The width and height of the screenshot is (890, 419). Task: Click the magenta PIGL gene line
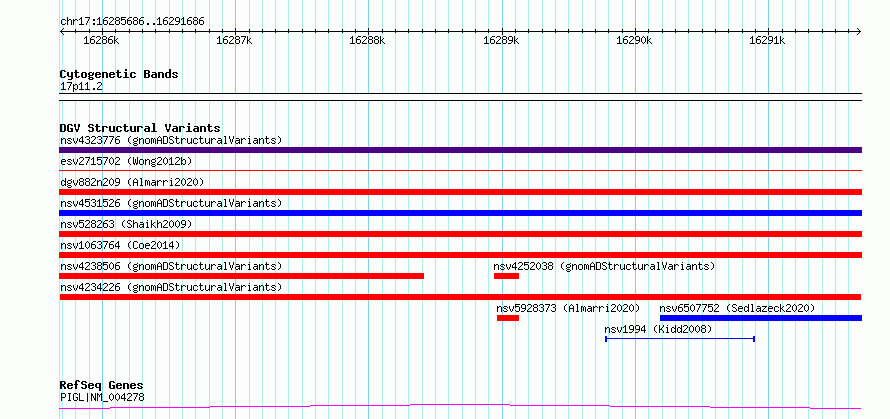(x=460, y=407)
